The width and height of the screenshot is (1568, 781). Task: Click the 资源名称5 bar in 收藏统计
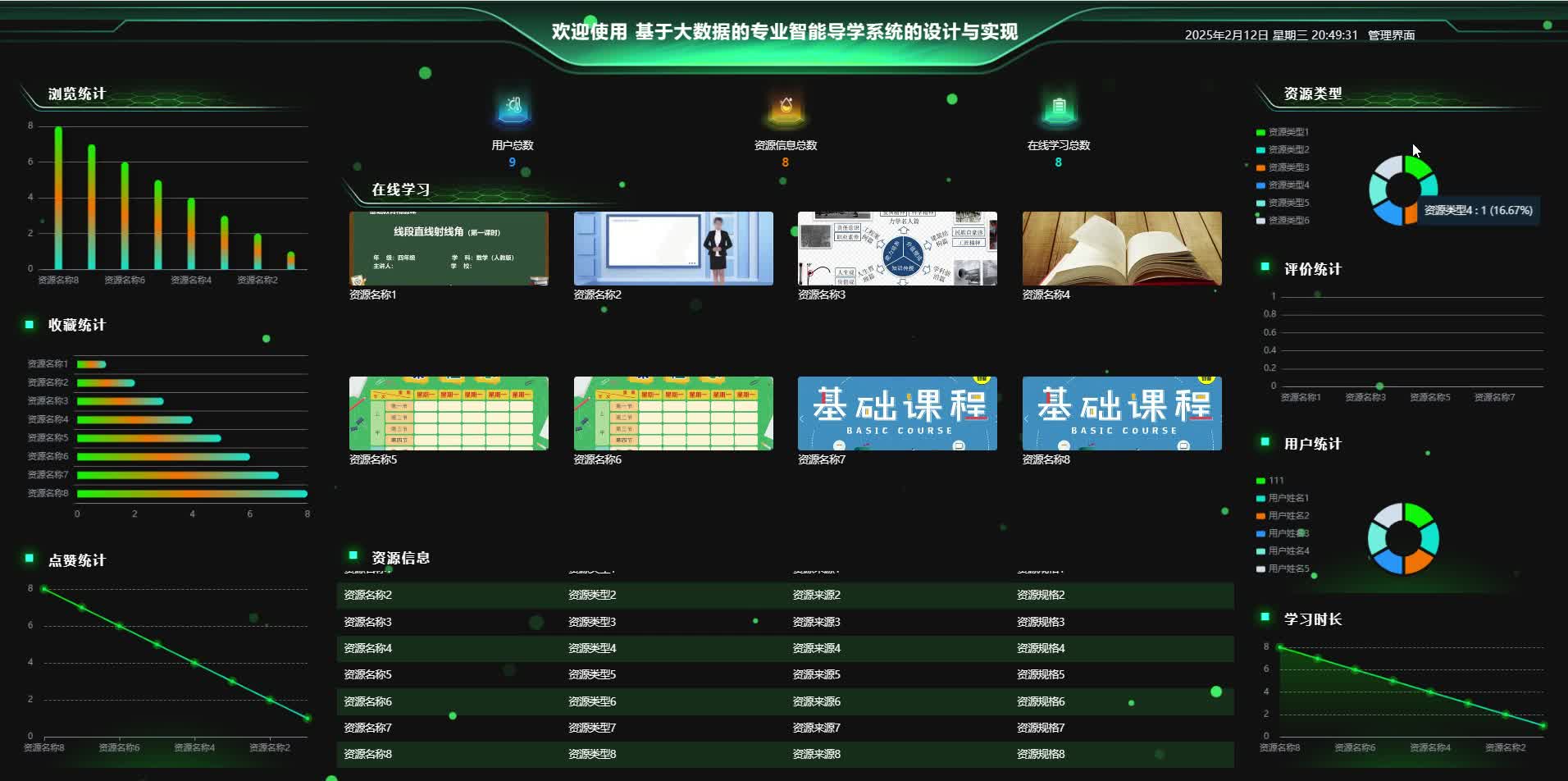coord(148,438)
